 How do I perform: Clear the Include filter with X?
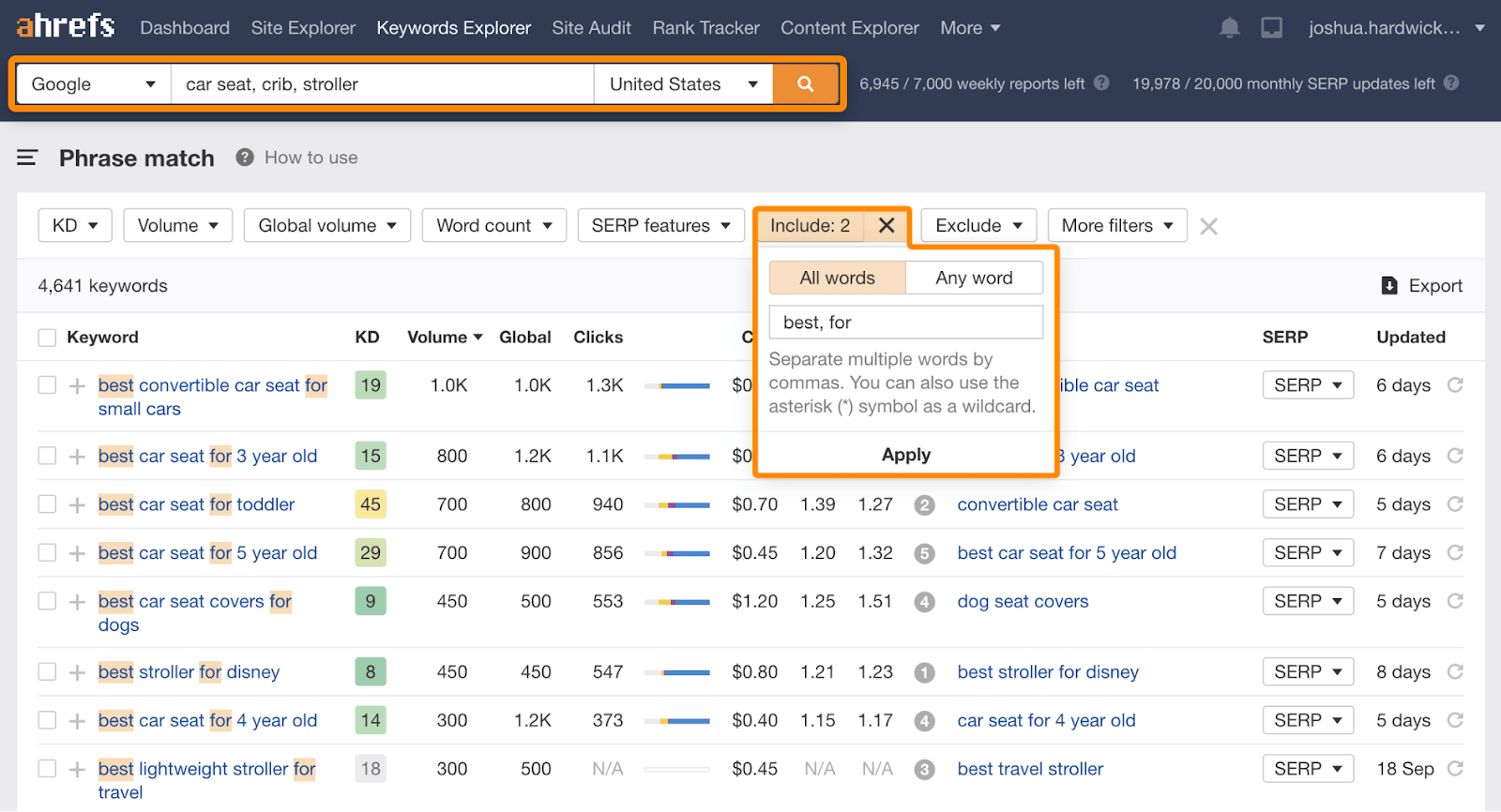coord(887,225)
